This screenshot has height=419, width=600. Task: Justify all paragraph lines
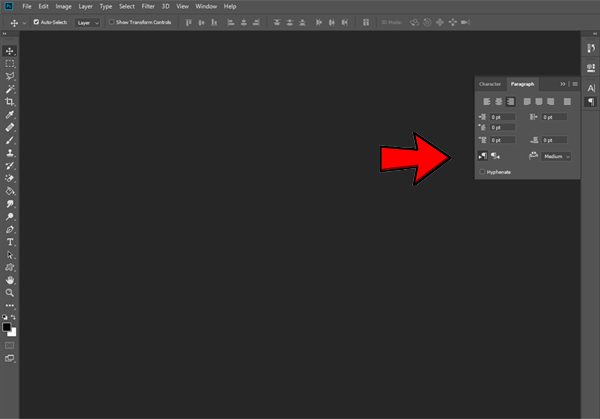(x=567, y=101)
